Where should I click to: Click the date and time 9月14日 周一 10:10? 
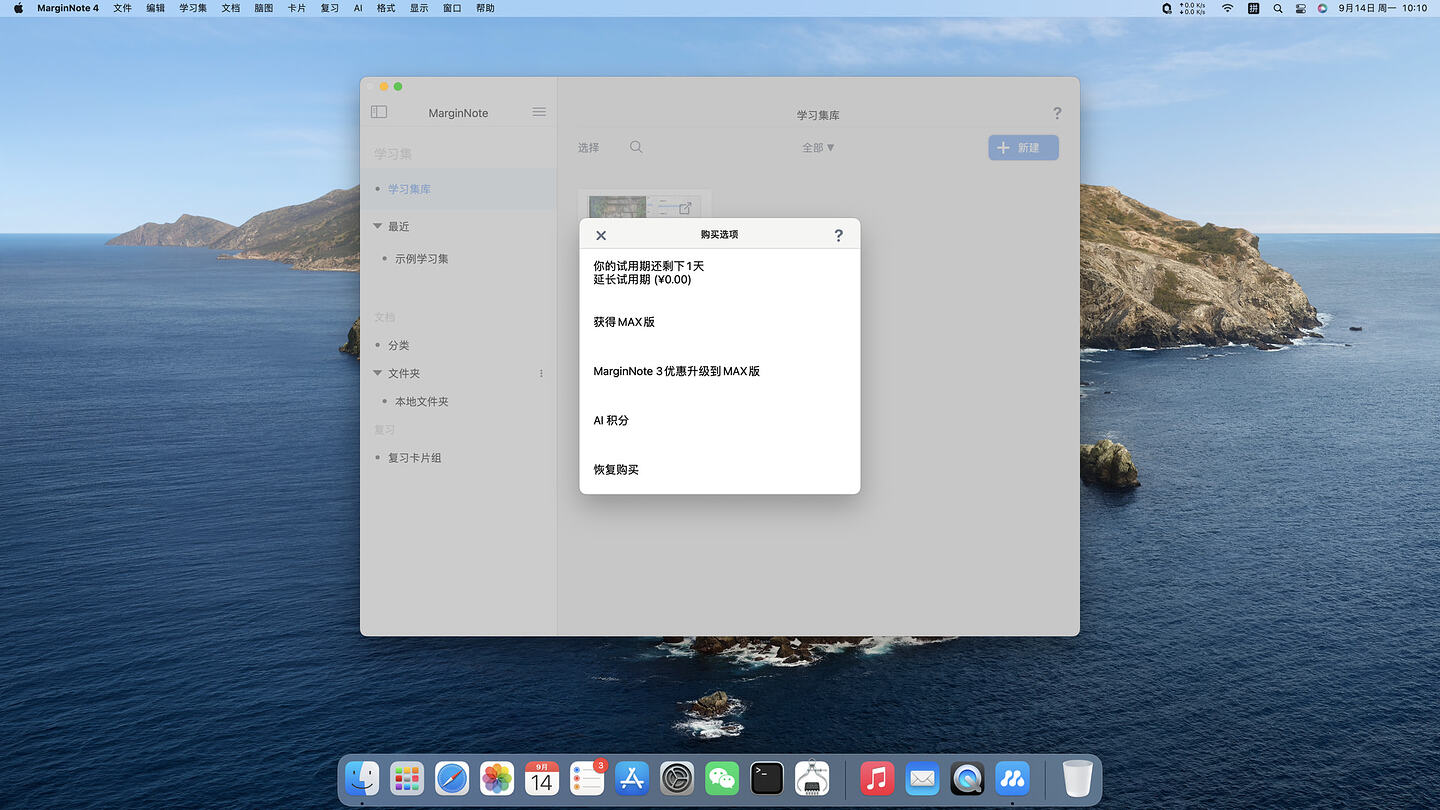pos(1383,8)
